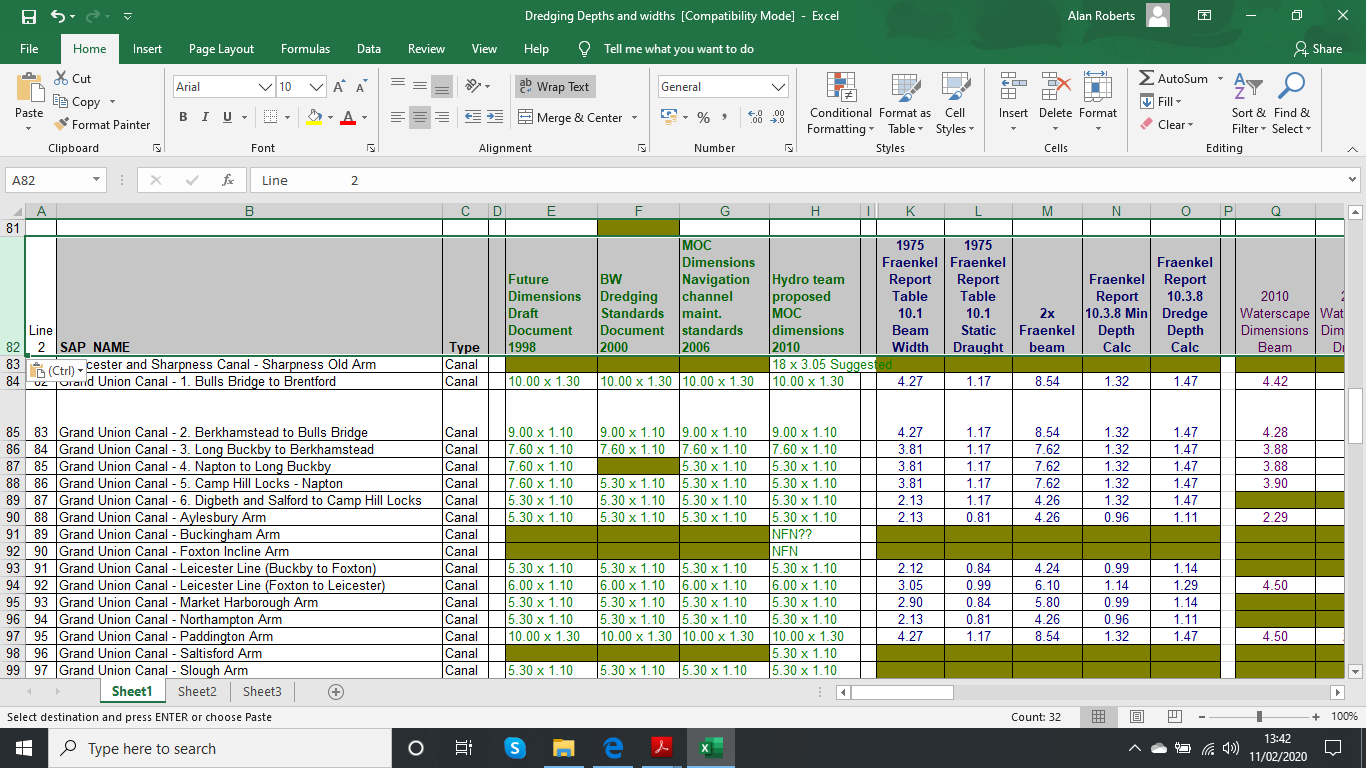
Task: Open borders dropdown arrow
Action: (x=285, y=117)
